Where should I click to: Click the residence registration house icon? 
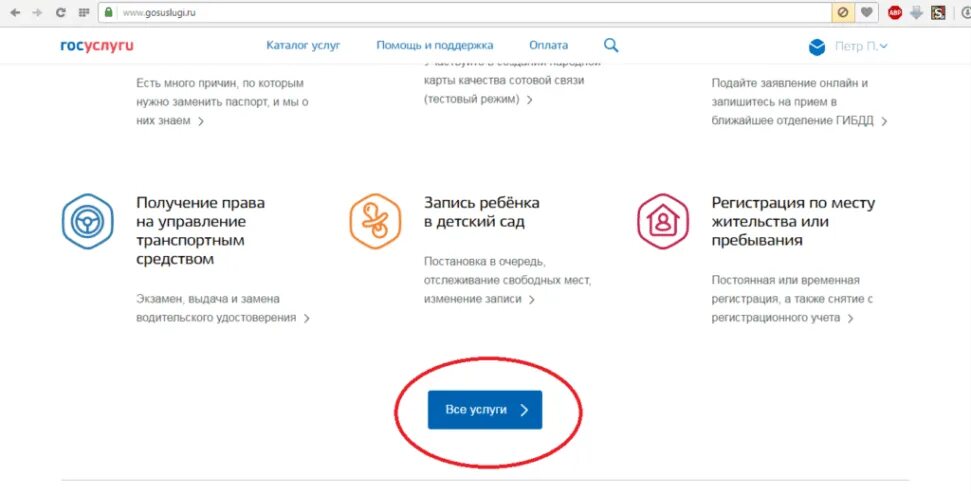tap(663, 221)
